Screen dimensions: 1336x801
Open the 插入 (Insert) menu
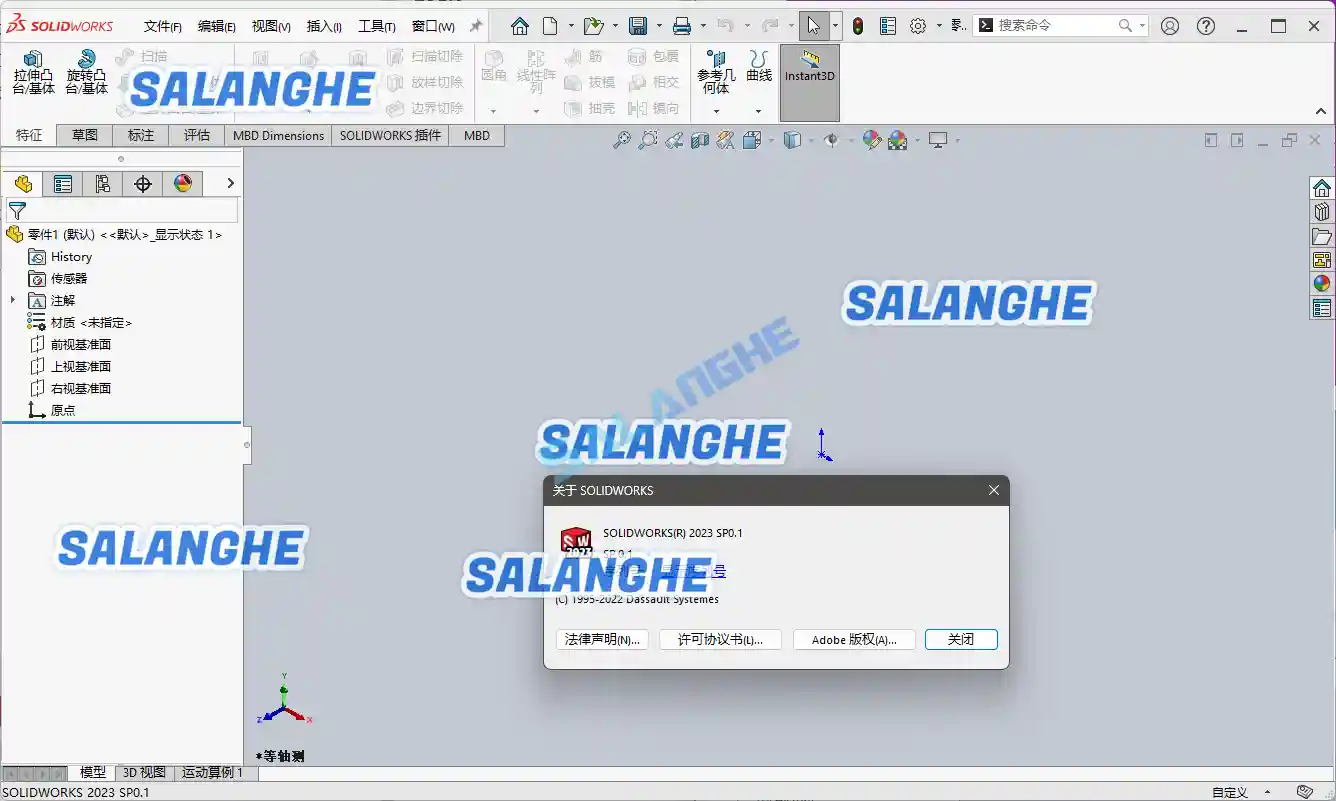322,26
